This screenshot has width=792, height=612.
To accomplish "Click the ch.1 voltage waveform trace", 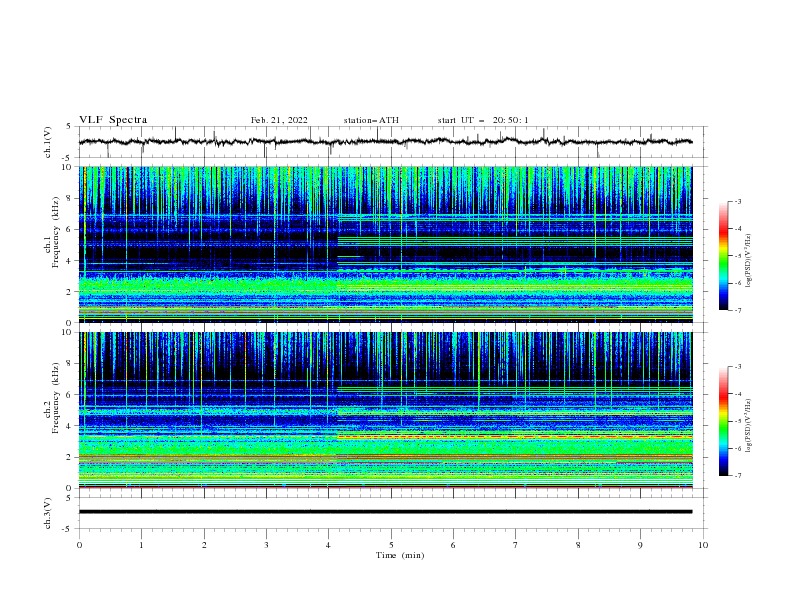I will tap(385, 142).
